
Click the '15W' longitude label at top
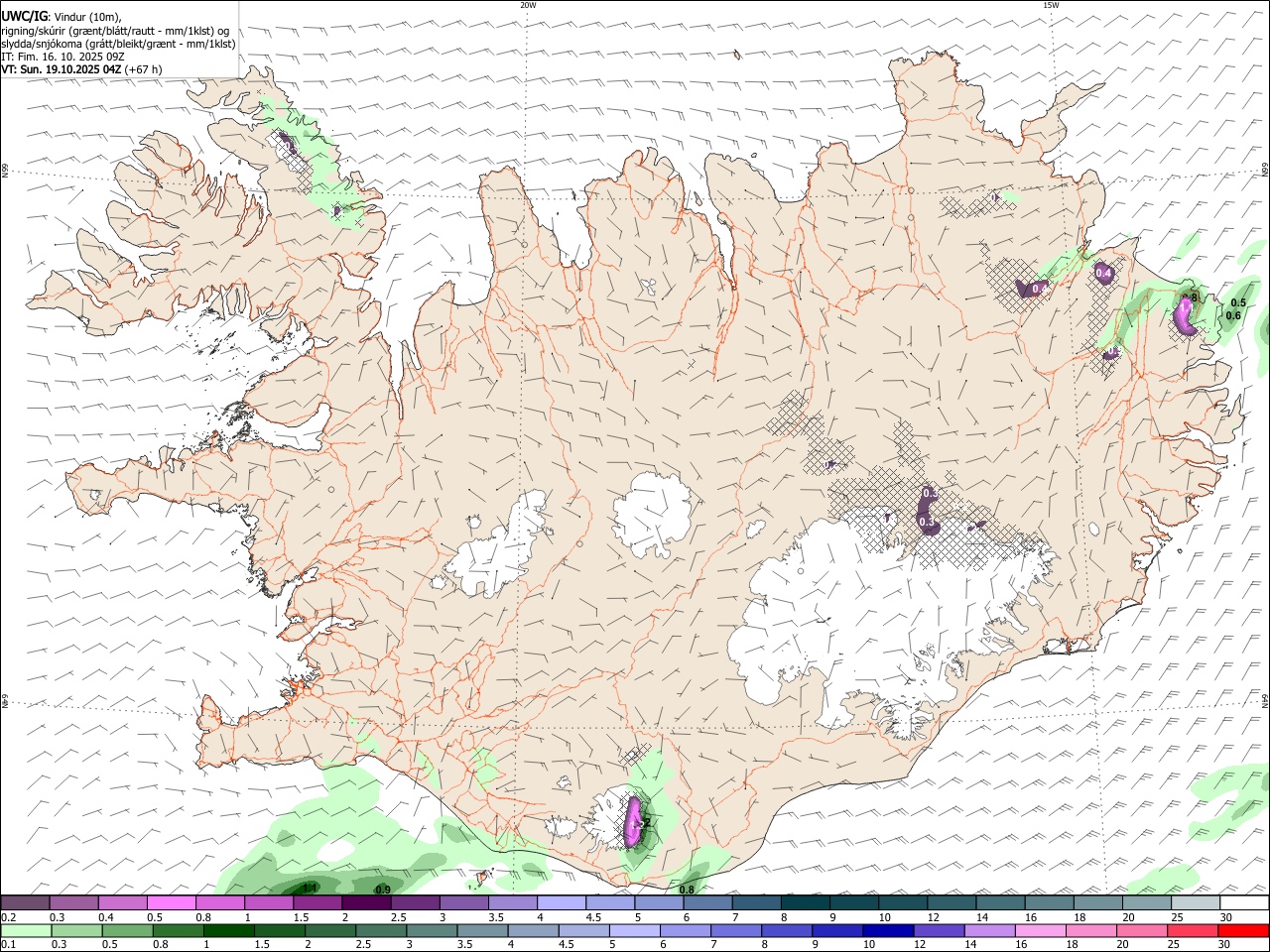click(1051, 5)
